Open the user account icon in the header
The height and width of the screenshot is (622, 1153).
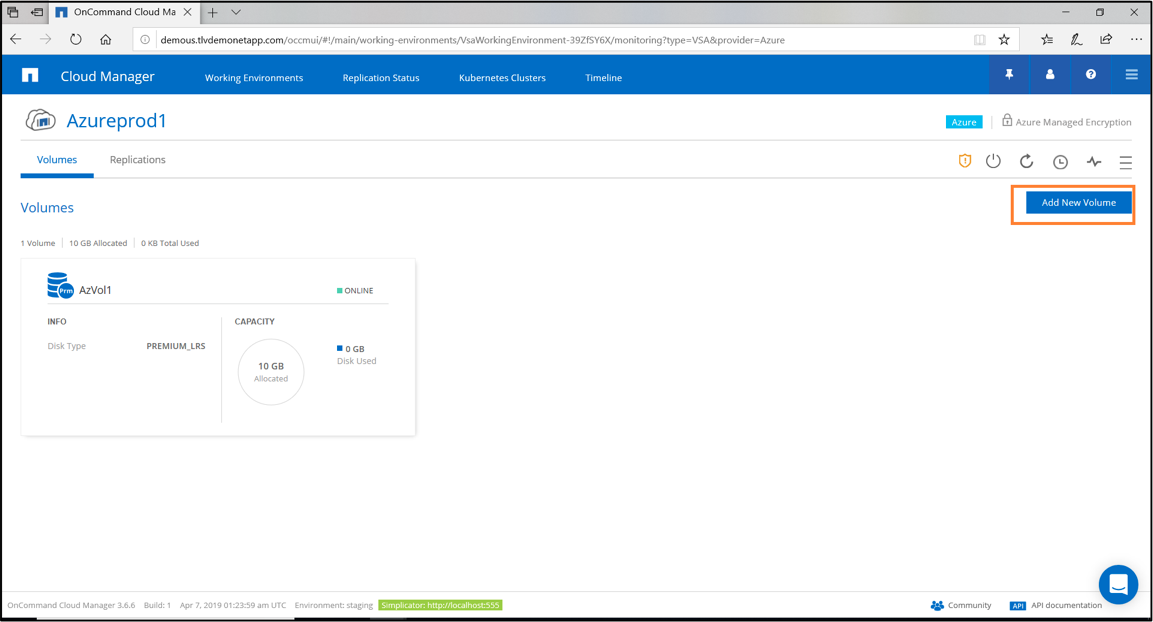(x=1050, y=75)
